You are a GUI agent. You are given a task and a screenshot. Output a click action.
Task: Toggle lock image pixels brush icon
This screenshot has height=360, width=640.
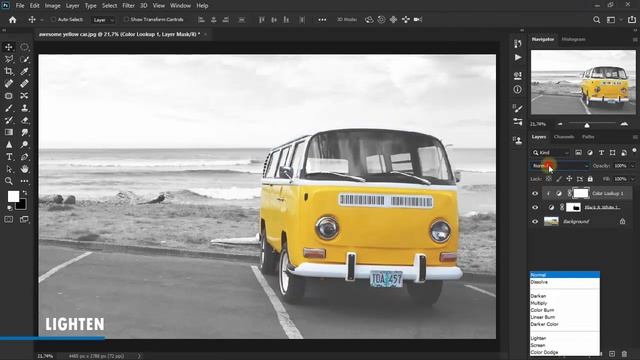click(559, 179)
